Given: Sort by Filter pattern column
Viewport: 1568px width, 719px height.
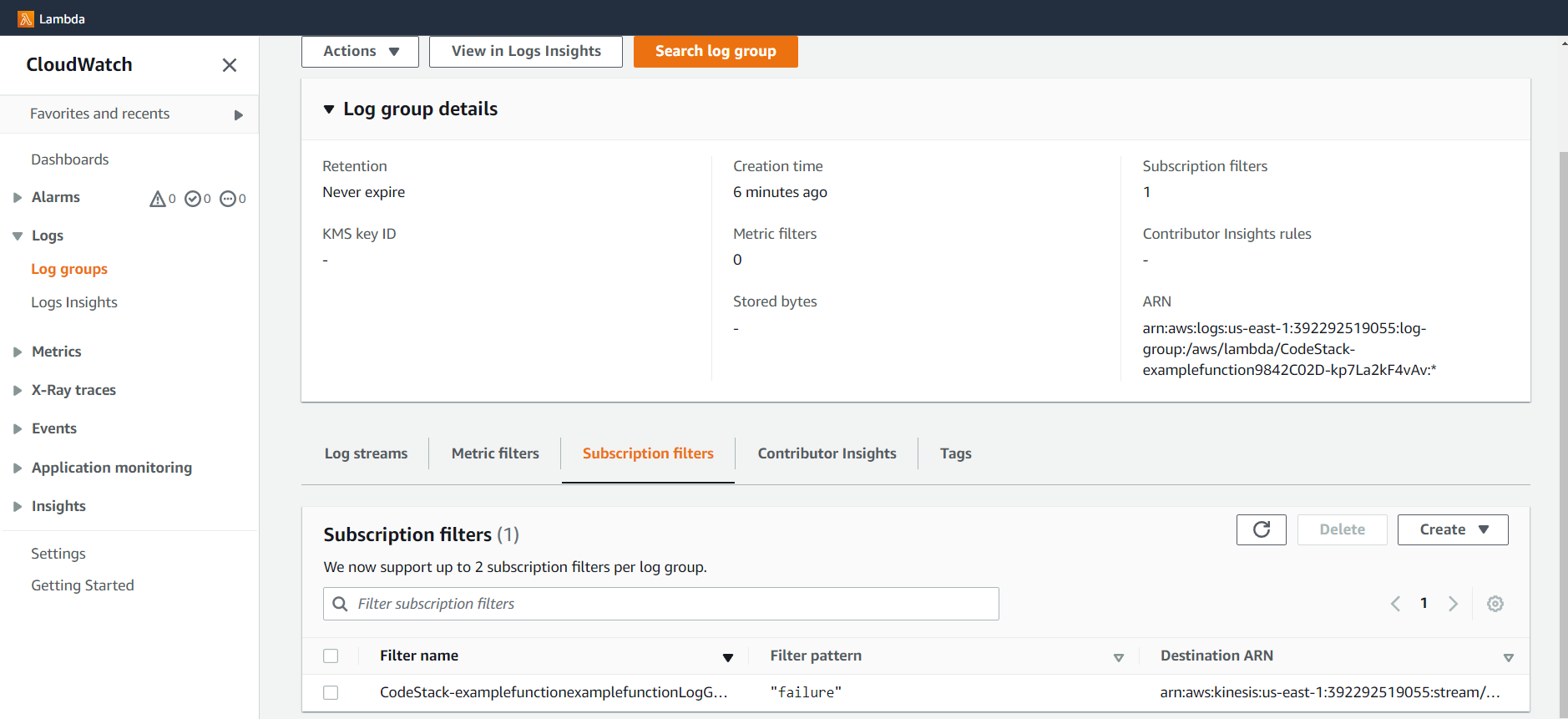Looking at the screenshot, I should click(1119, 658).
